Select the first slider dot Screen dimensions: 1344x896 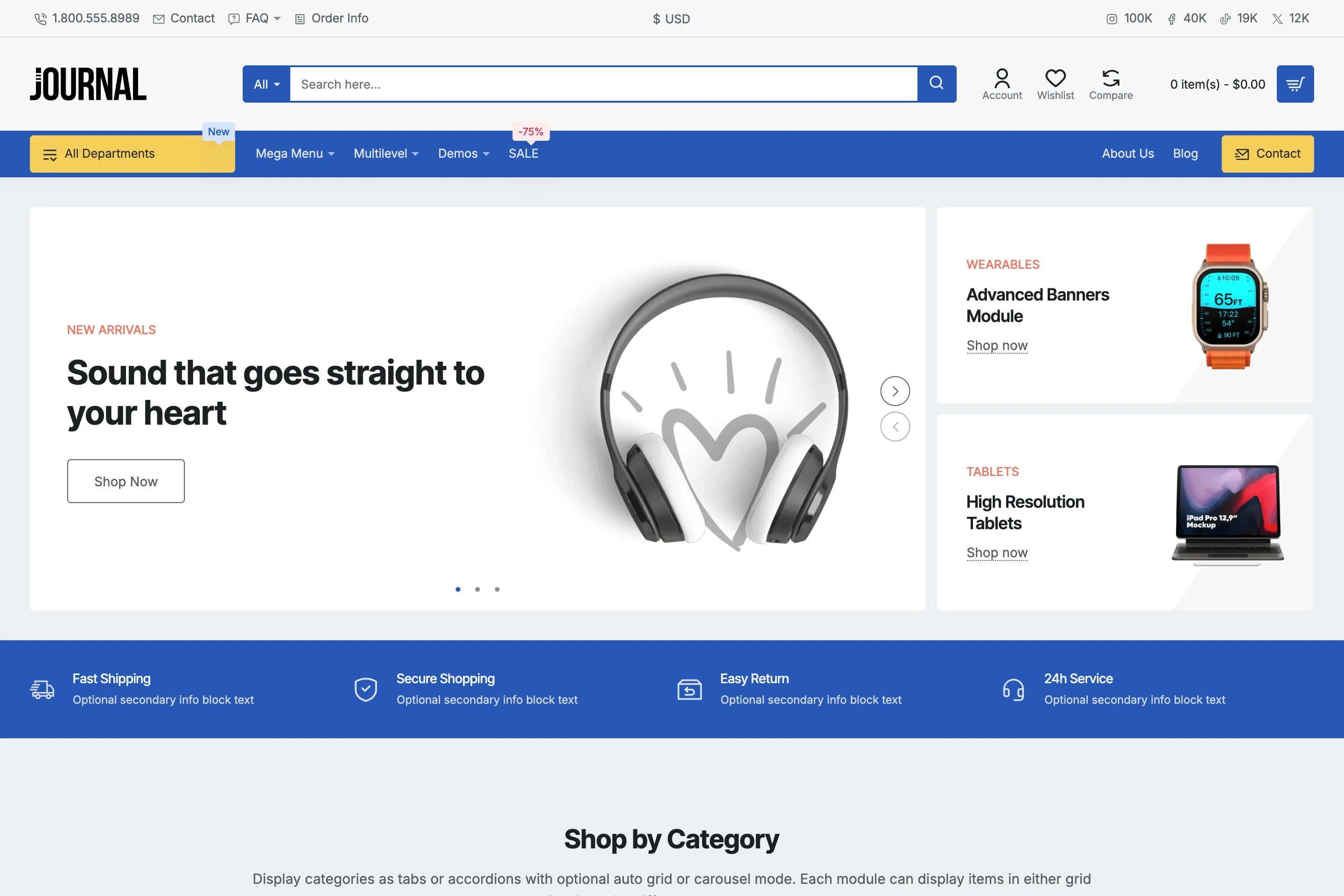click(458, 589)
